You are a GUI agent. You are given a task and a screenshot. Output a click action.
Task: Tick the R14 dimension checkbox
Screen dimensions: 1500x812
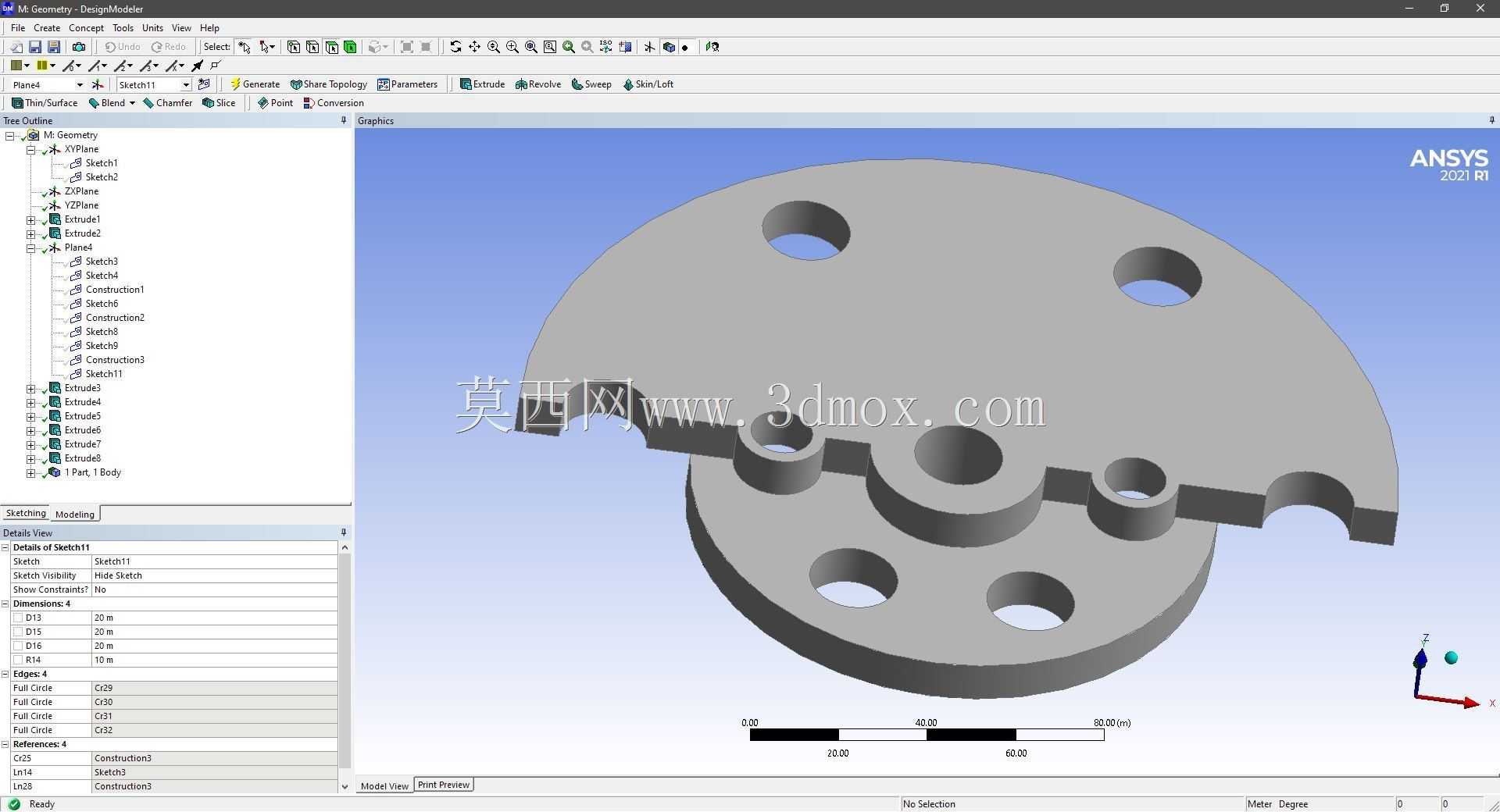coord(18,660)
